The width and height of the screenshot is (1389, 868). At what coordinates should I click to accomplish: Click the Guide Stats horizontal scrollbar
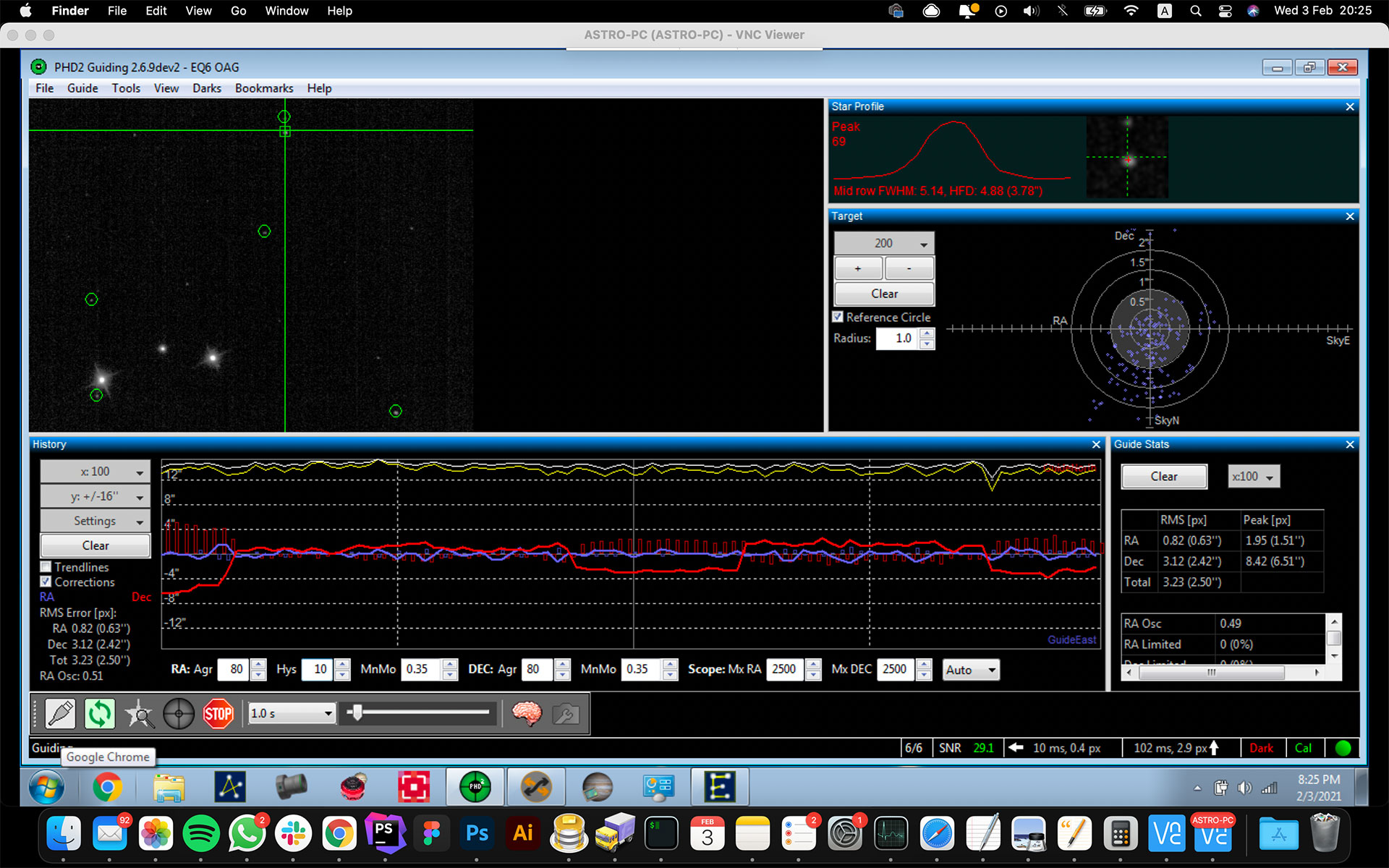1223,673
